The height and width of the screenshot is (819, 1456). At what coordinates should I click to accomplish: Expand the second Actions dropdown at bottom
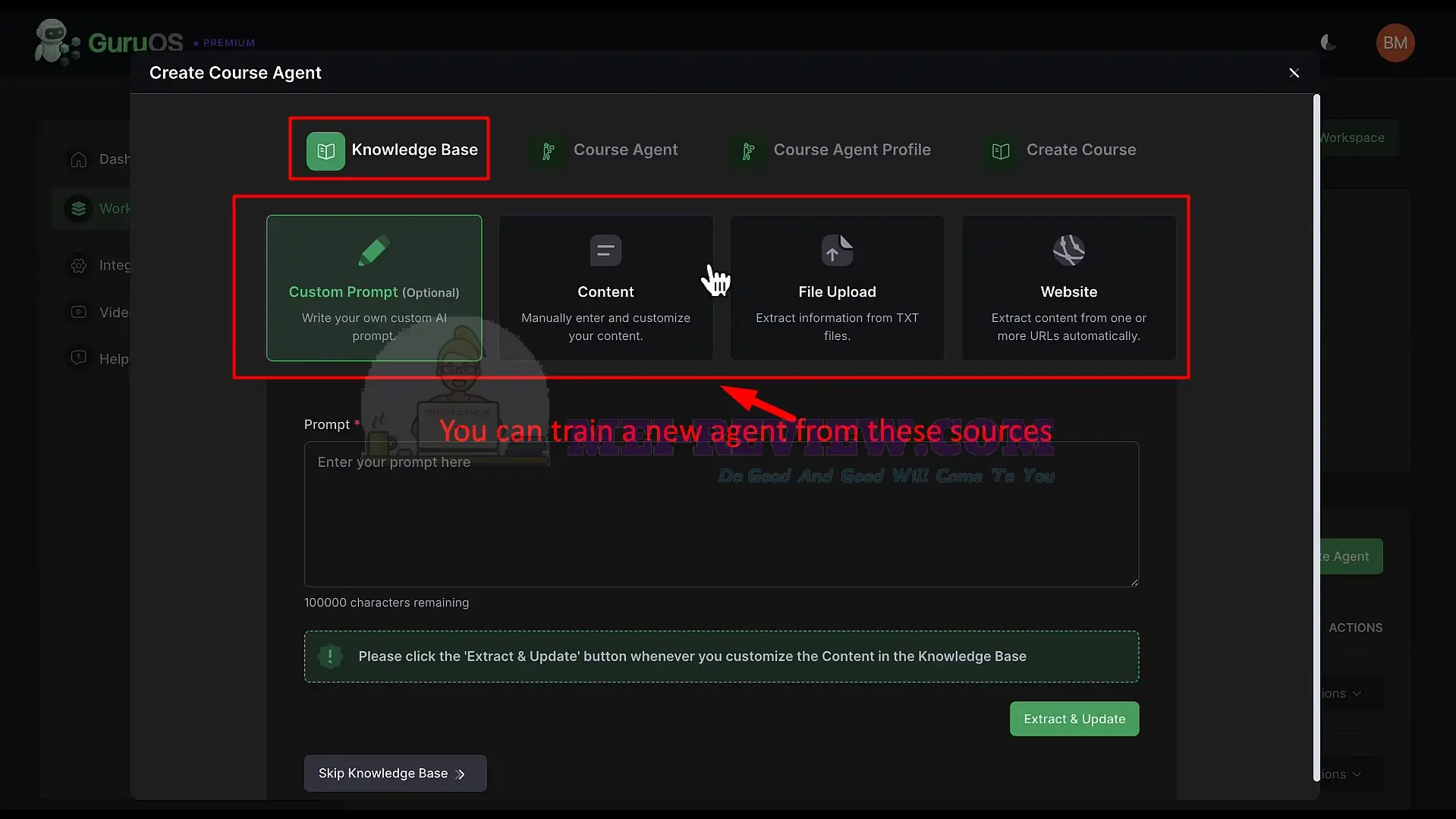pyautogui.click(x=1351, y=774)
